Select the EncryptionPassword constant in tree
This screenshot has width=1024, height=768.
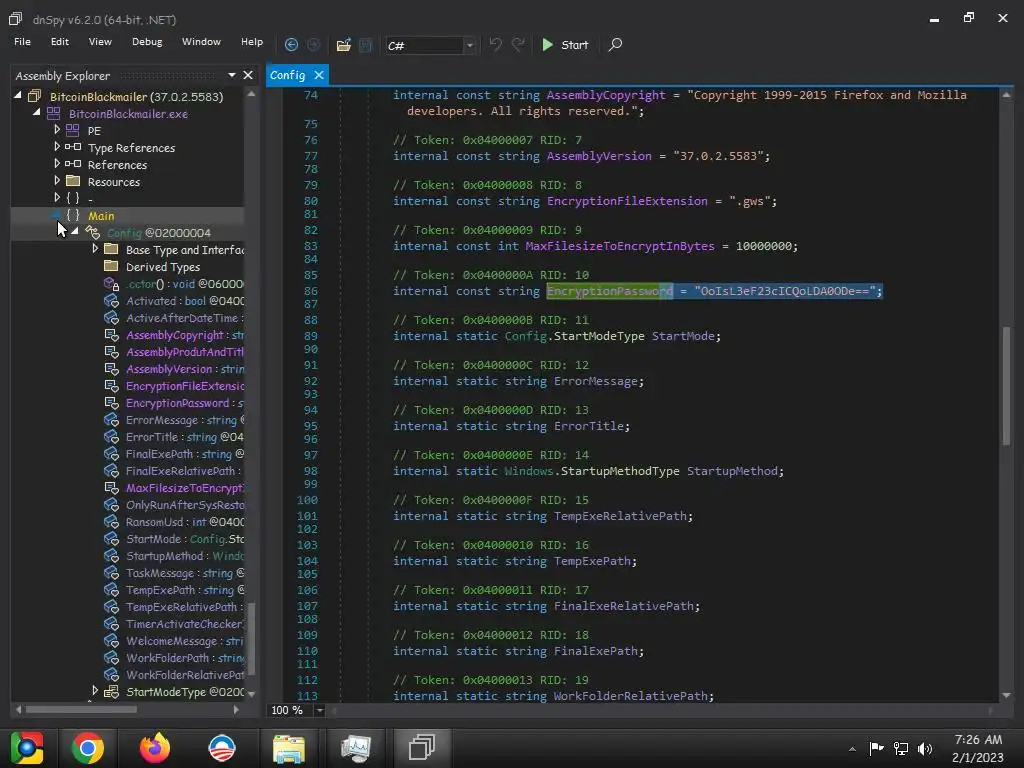coord(184,402)
